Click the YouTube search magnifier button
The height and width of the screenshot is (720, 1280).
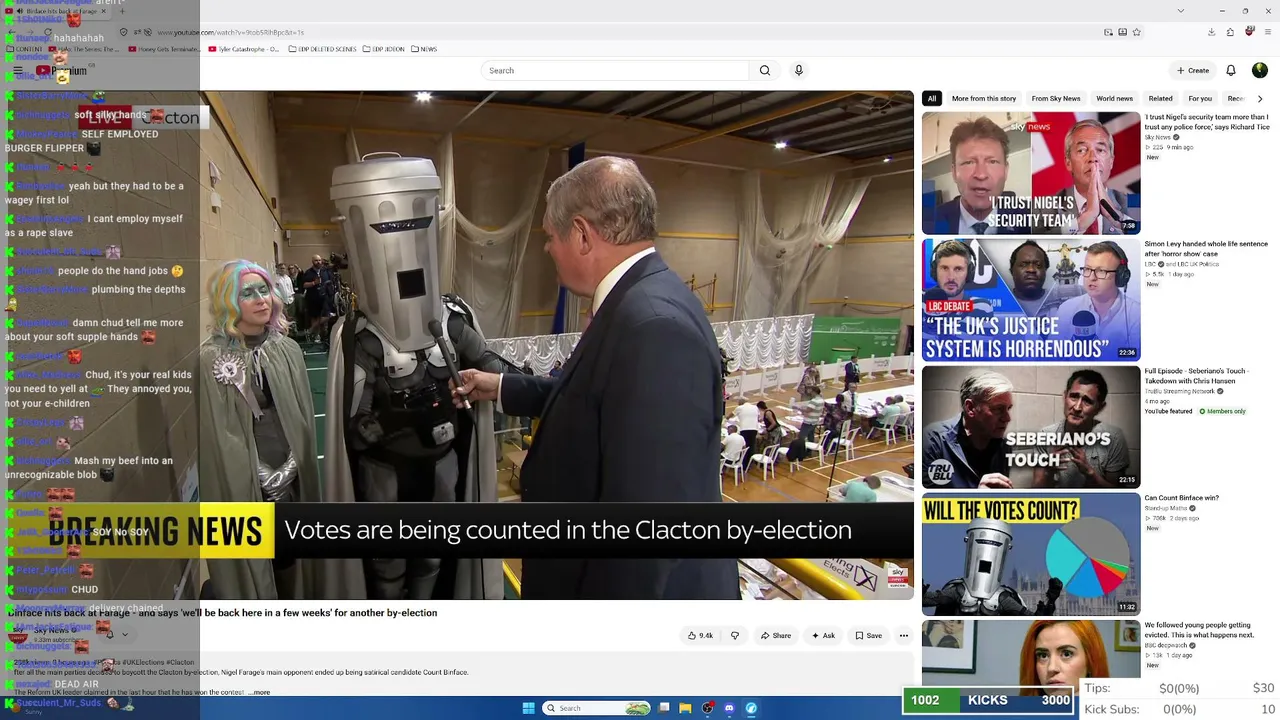click(765, 70)
